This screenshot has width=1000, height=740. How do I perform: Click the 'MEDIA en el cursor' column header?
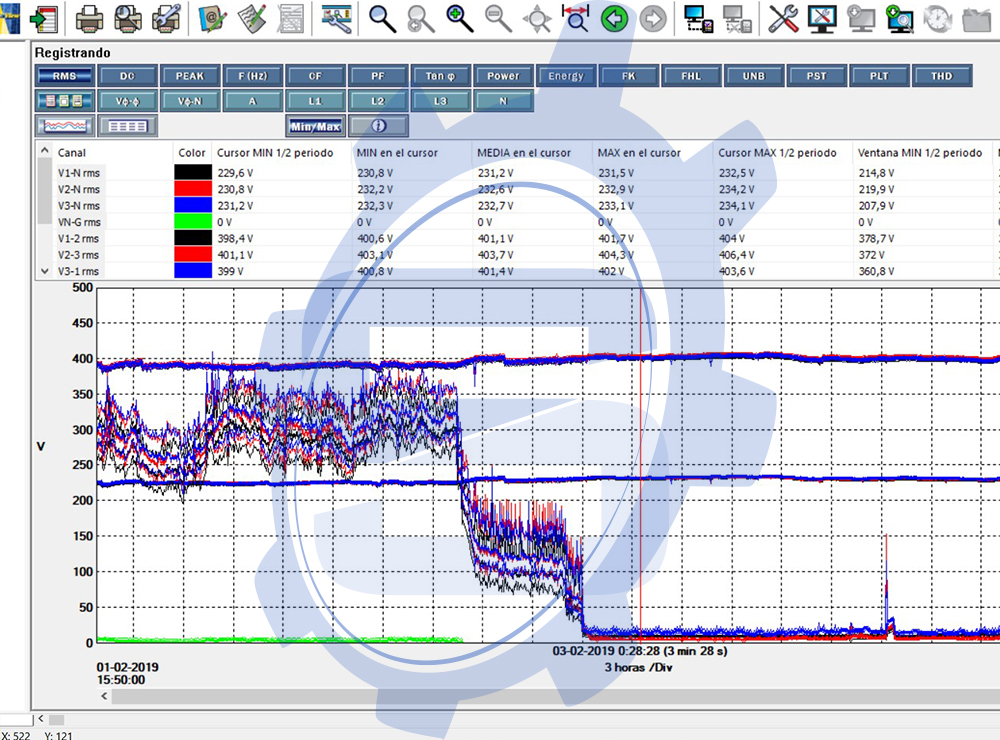coord(530,153)
